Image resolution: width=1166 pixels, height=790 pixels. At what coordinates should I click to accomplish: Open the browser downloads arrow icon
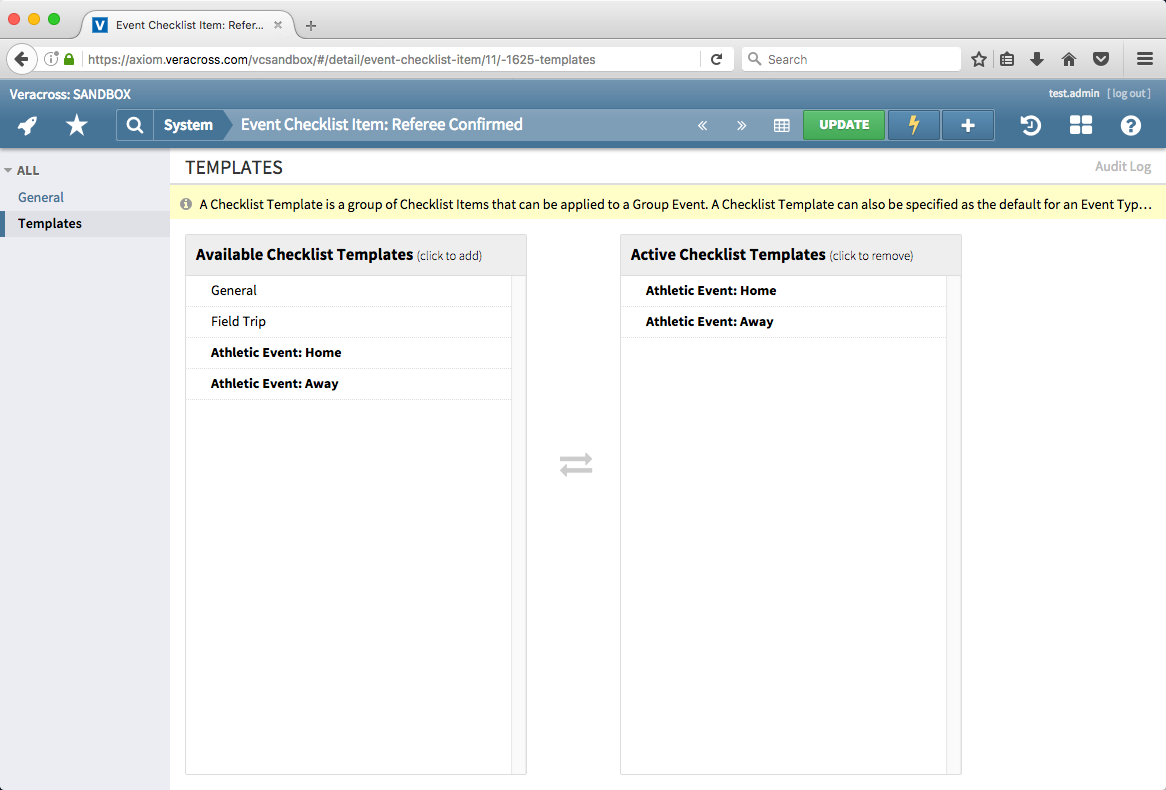coord(1037,59)
